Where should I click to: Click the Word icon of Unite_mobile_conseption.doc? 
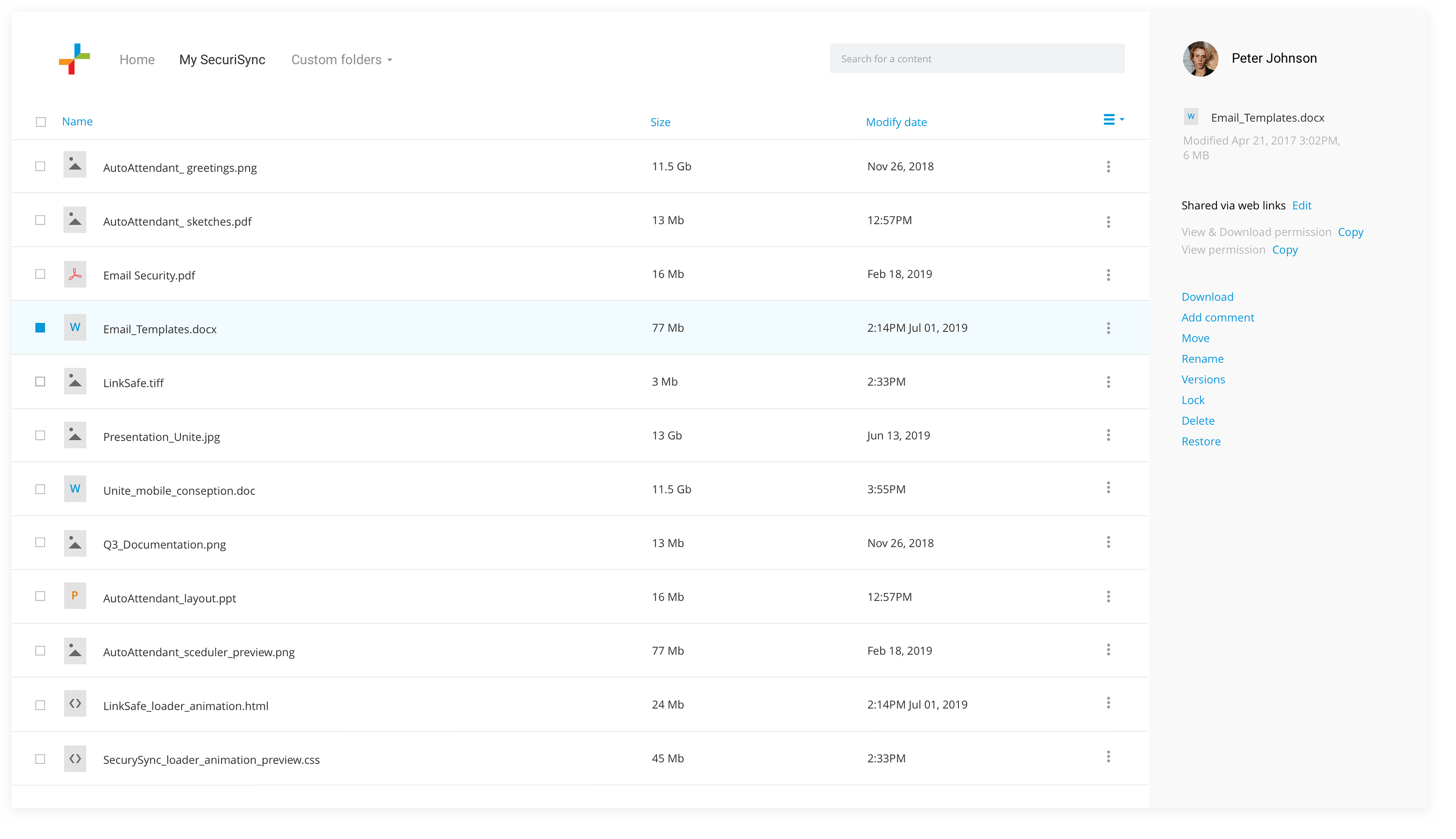[x=75, y=488]
